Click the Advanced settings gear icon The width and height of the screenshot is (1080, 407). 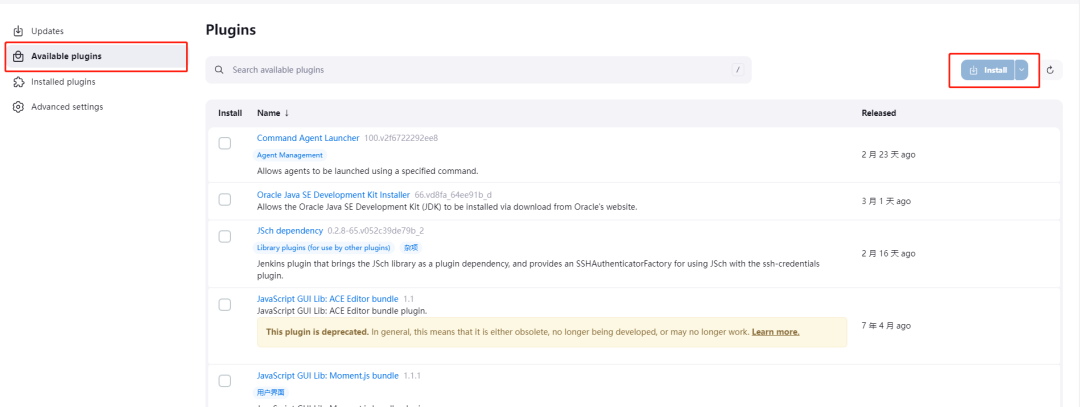pyautogui.click(x=19, y=107)
